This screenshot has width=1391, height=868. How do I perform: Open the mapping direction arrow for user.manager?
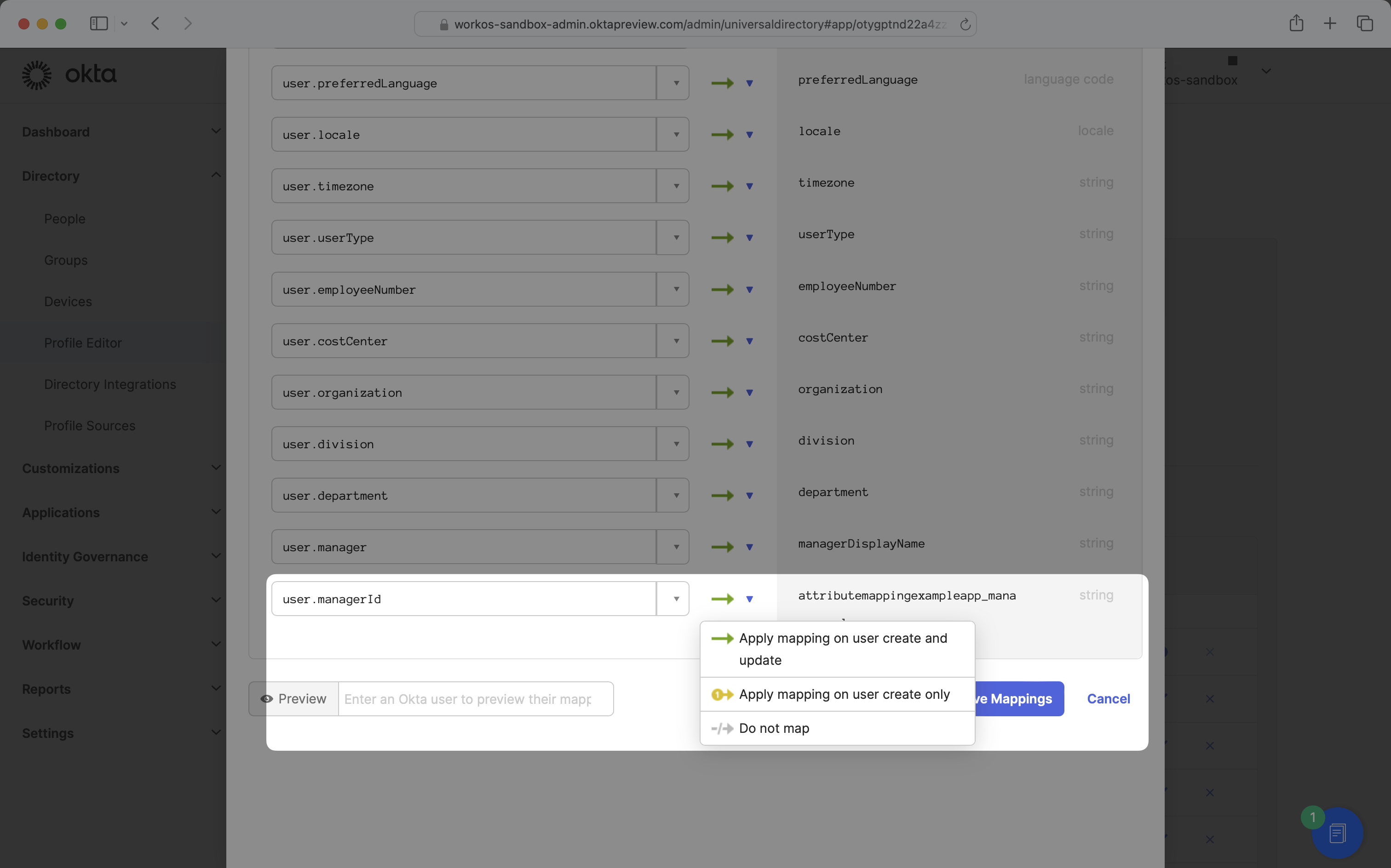(x=749, y=547)
